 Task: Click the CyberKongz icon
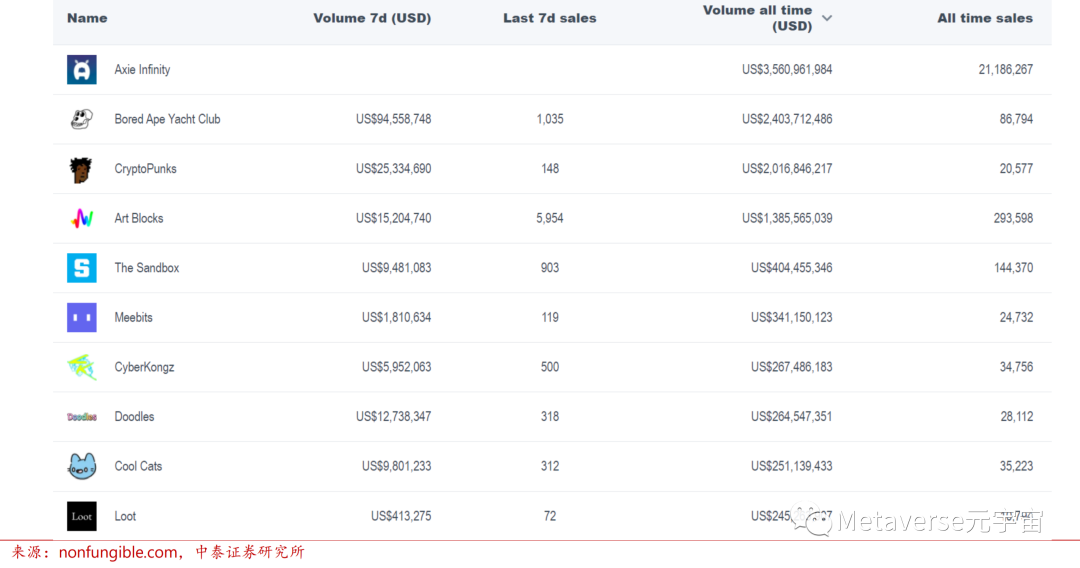[x=81, y=367]
